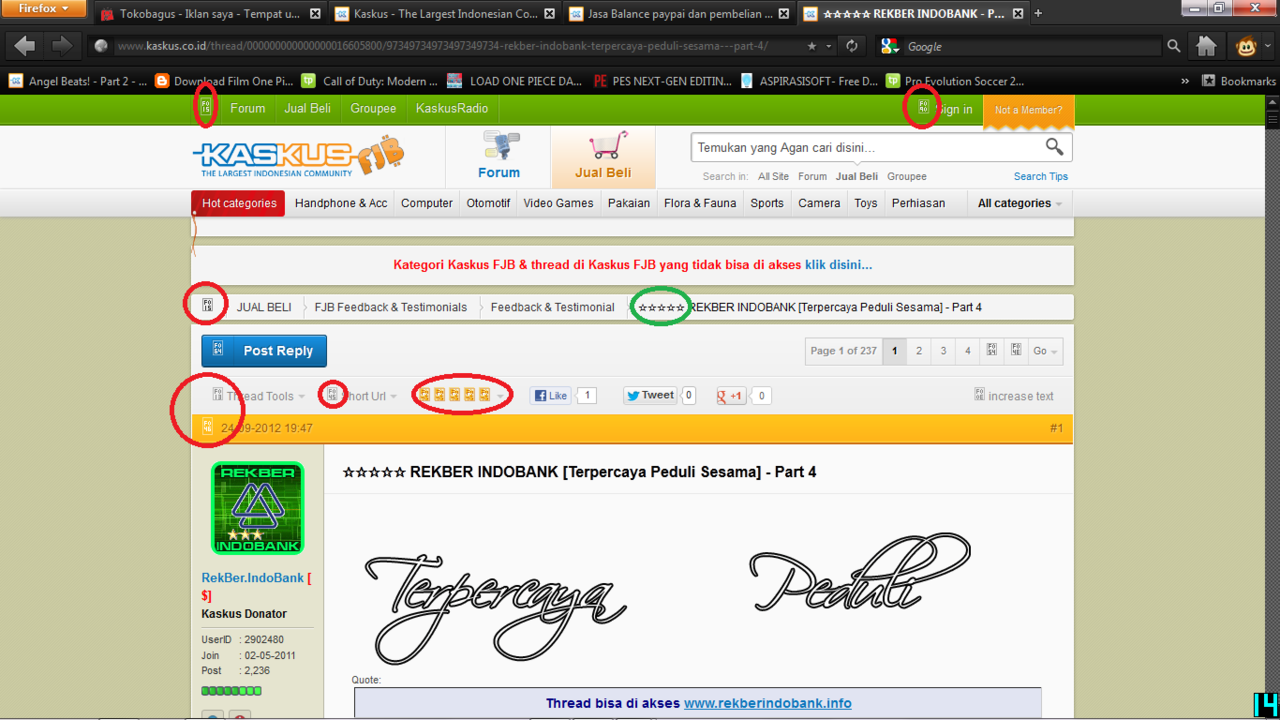Switch to Jasa Balance paypal tab

tap(678, 14)
